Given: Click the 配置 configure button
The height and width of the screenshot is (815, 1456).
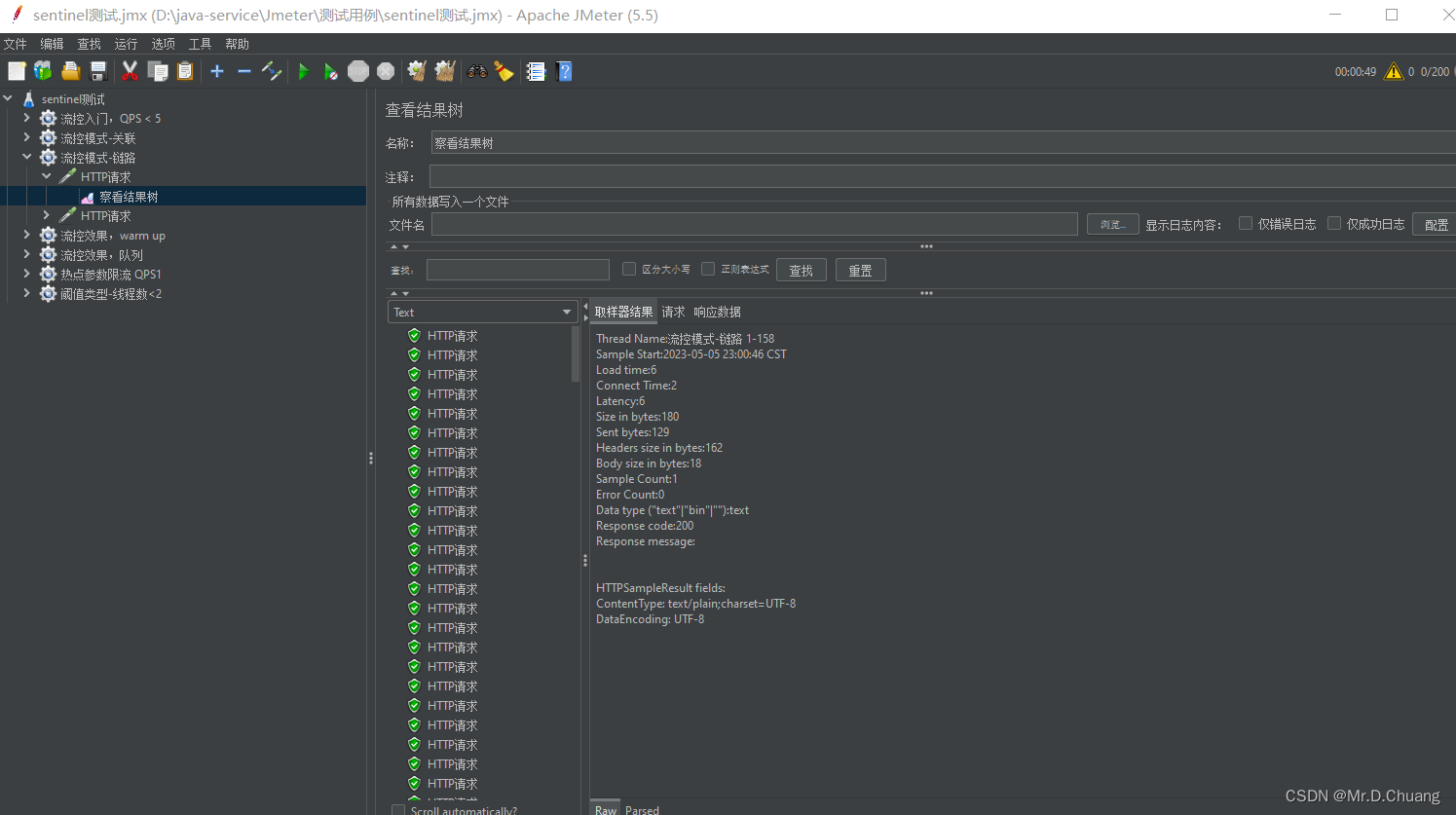Looking at the screenshot, I should coord(1435,224).
